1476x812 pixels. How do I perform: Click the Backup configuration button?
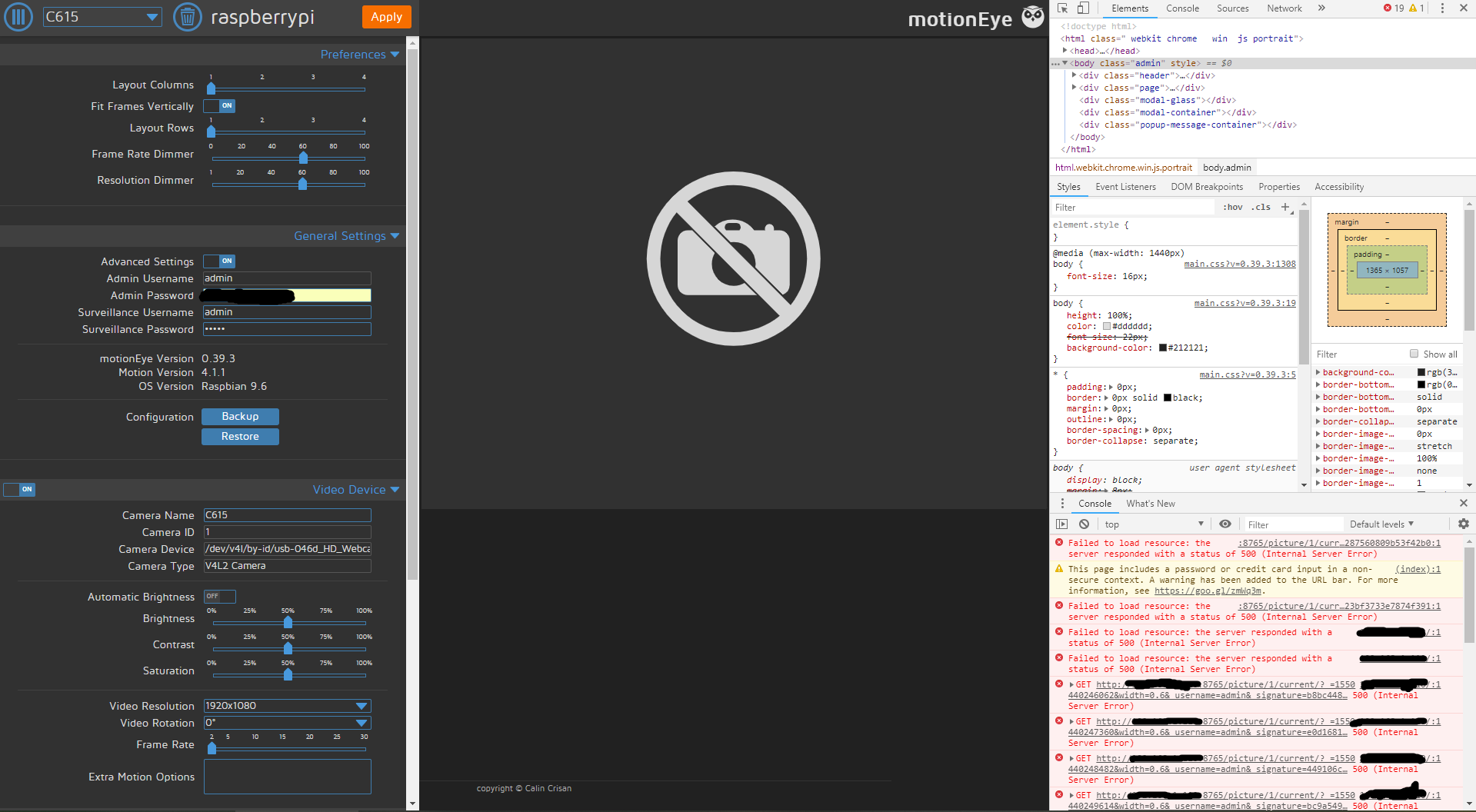[x=240, y=416]
